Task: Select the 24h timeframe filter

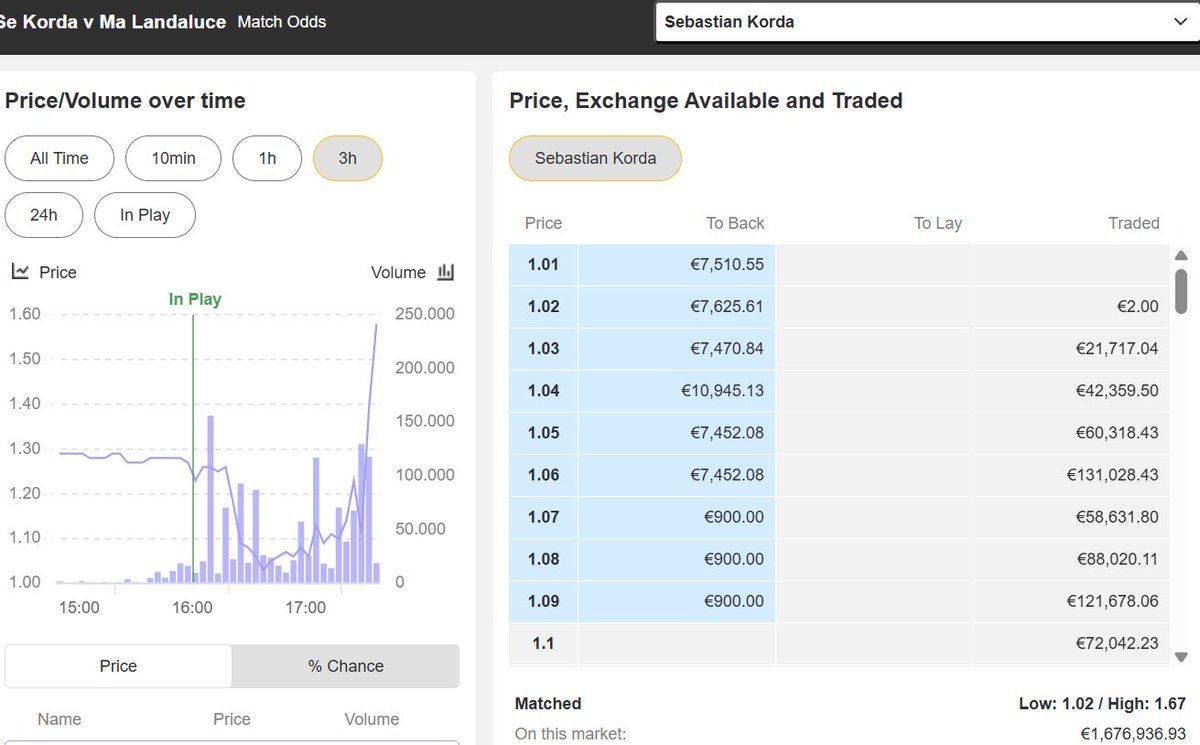Action: (x=44, y=215)
